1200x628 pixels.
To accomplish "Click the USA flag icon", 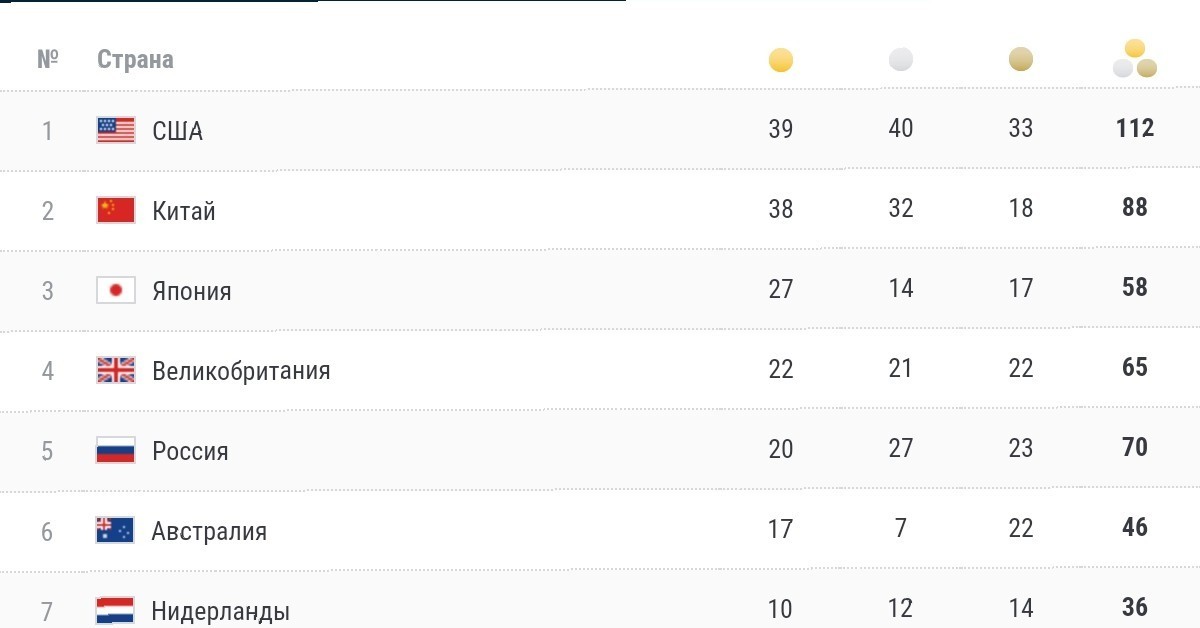I will pyautogui.click(x=116, y=130).
